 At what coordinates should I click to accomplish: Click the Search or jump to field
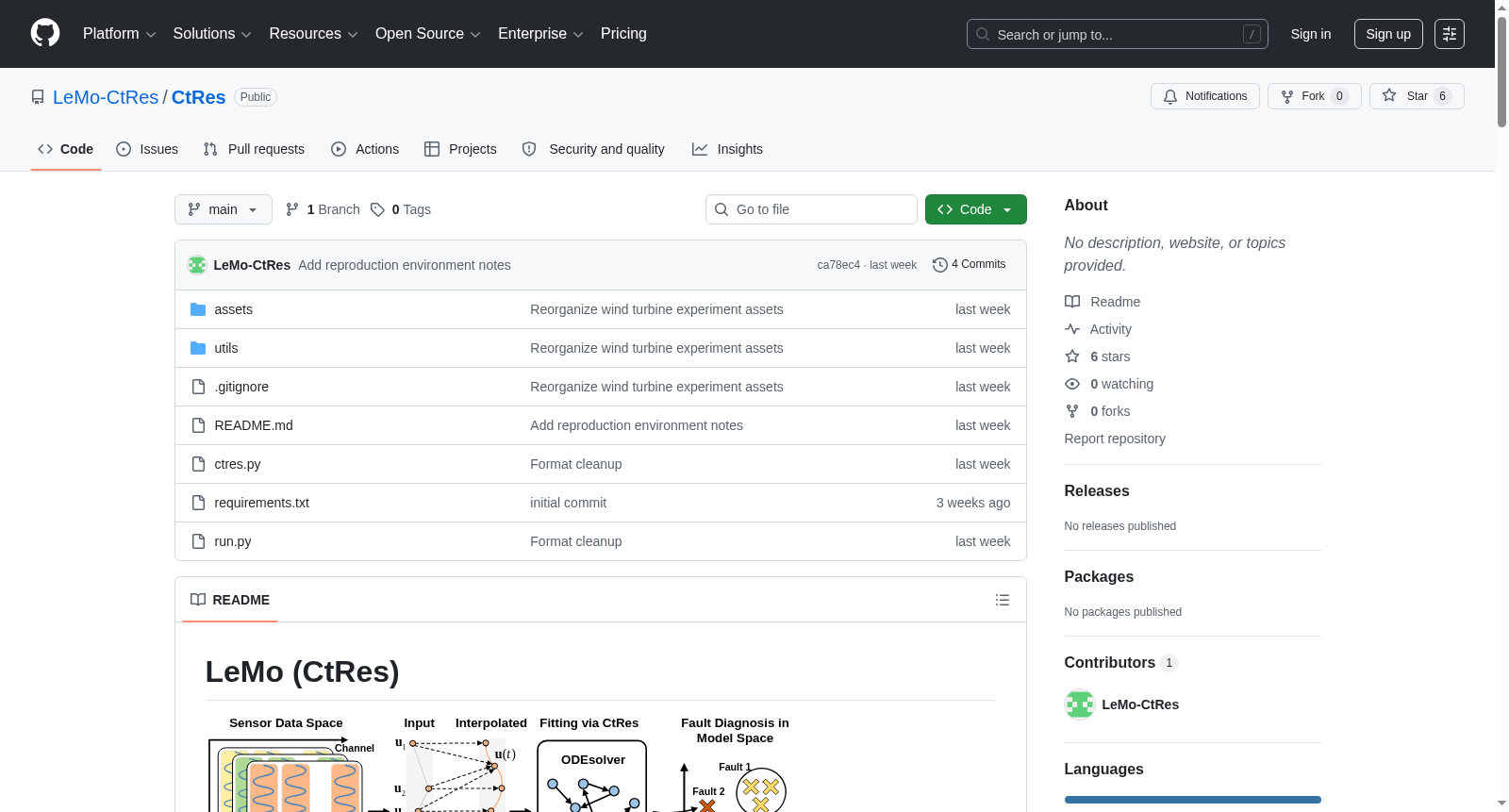coord(1118,34)
